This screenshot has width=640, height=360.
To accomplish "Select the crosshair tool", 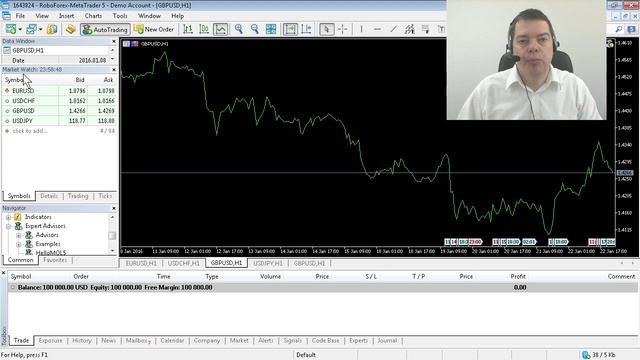I will [343, 29].
